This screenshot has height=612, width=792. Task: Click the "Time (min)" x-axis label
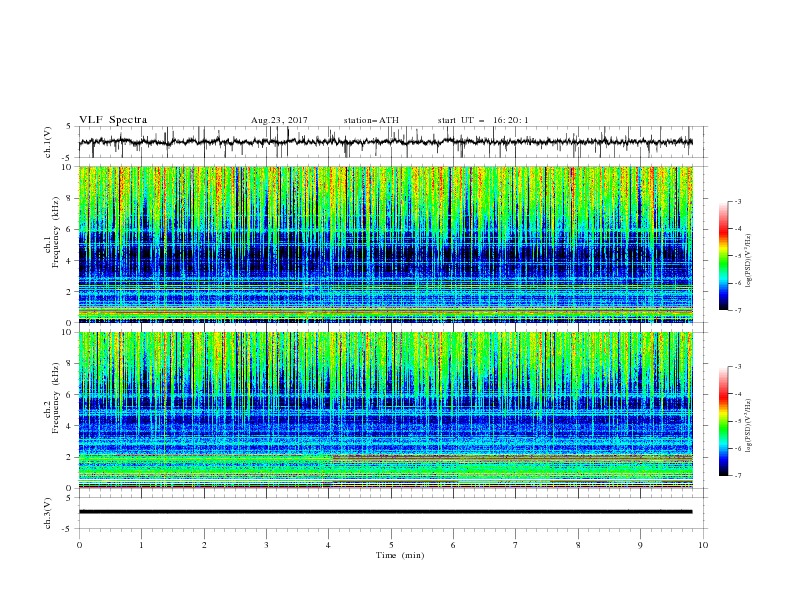click(x=400, y=555)
